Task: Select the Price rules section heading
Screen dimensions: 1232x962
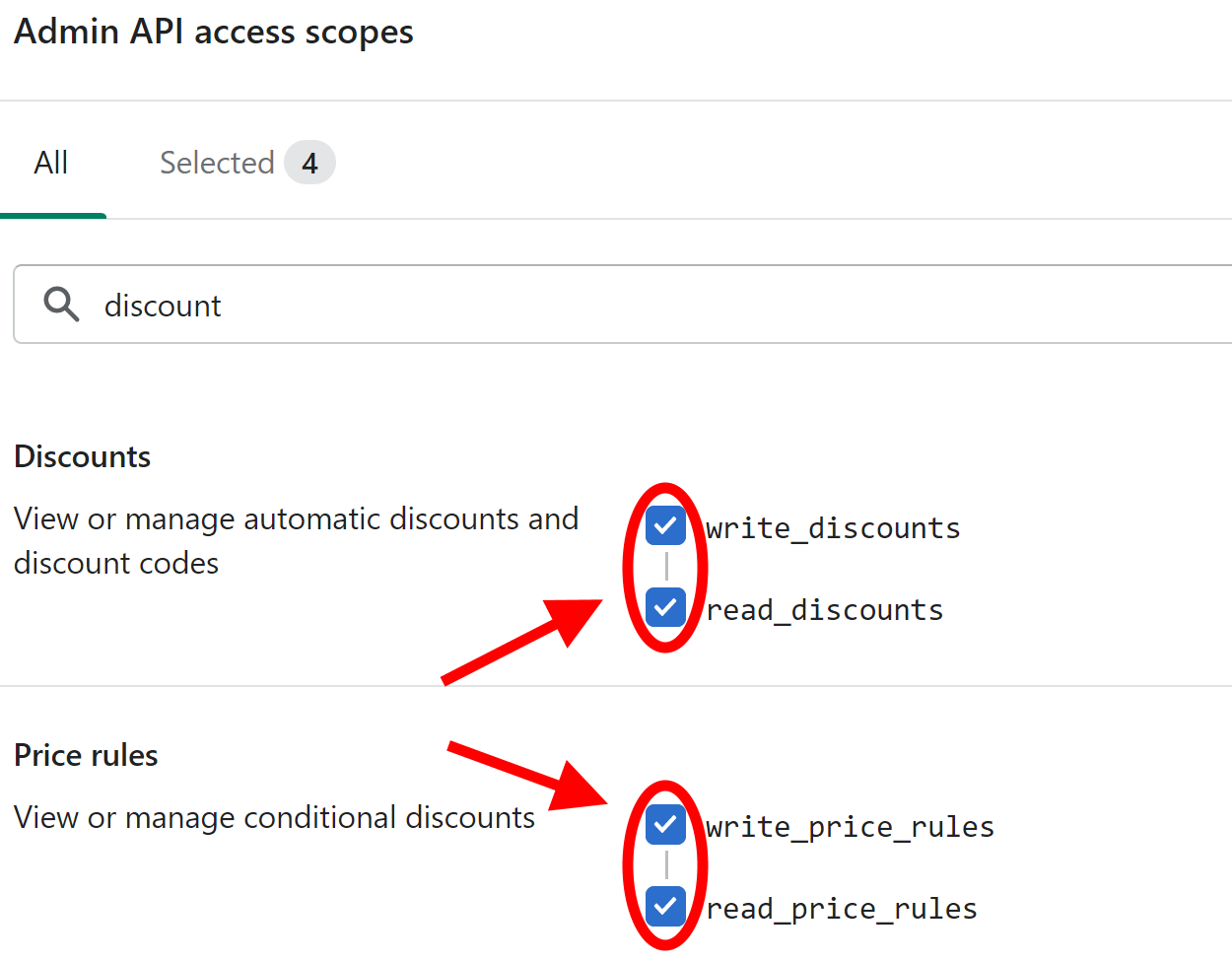Action: [x=86, y=755]
